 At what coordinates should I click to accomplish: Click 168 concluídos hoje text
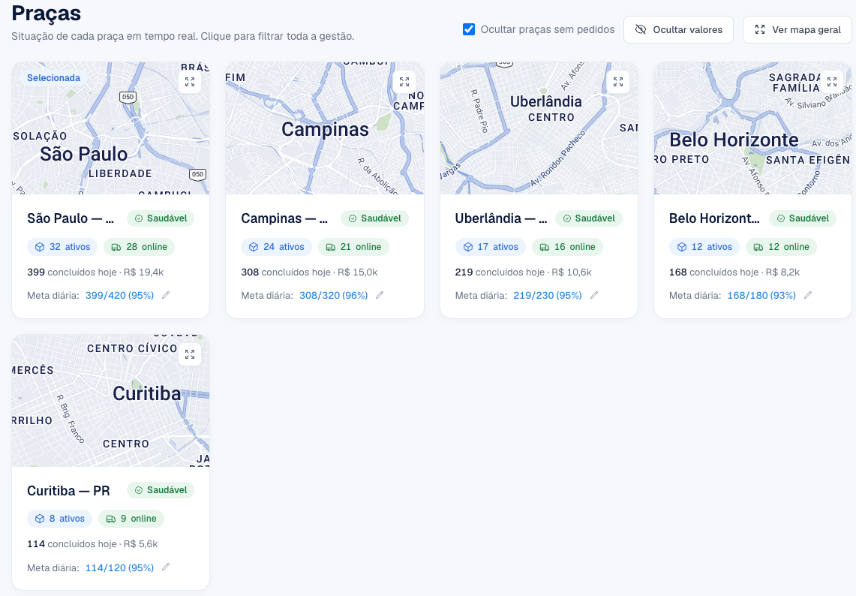pyautogui.click(x=714, y=272)
